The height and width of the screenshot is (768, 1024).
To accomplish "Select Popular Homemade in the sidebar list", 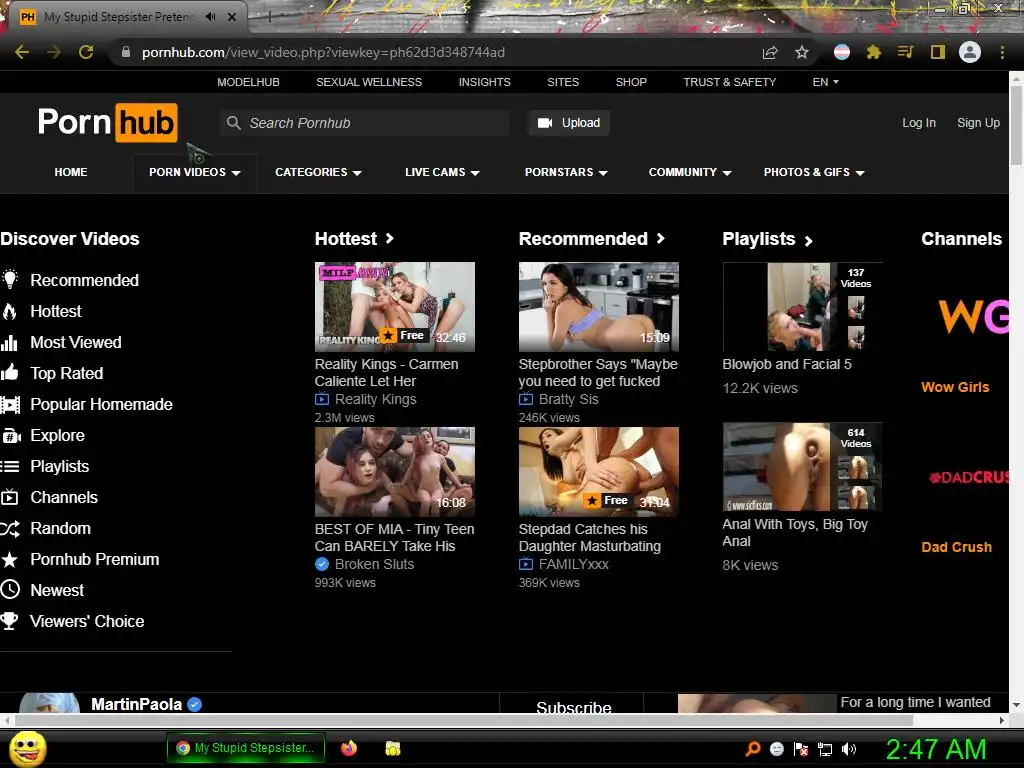I will point(101,404).
